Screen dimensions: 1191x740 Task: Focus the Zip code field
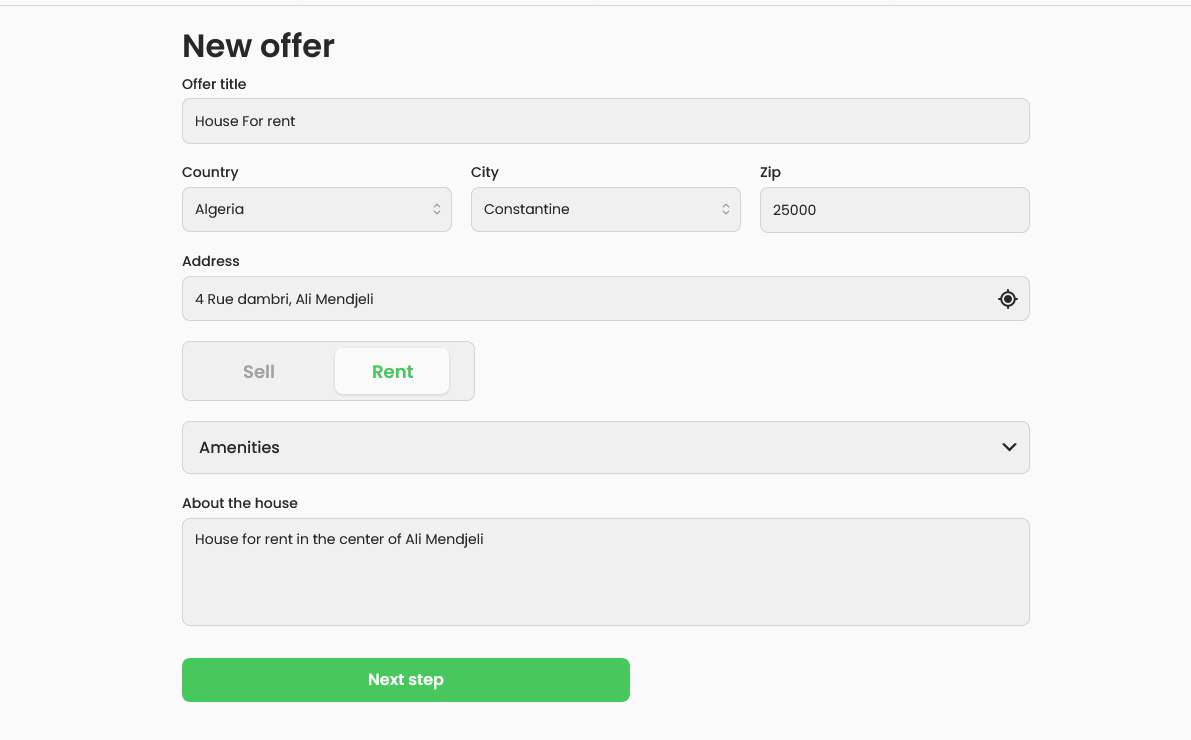(894, 210)
